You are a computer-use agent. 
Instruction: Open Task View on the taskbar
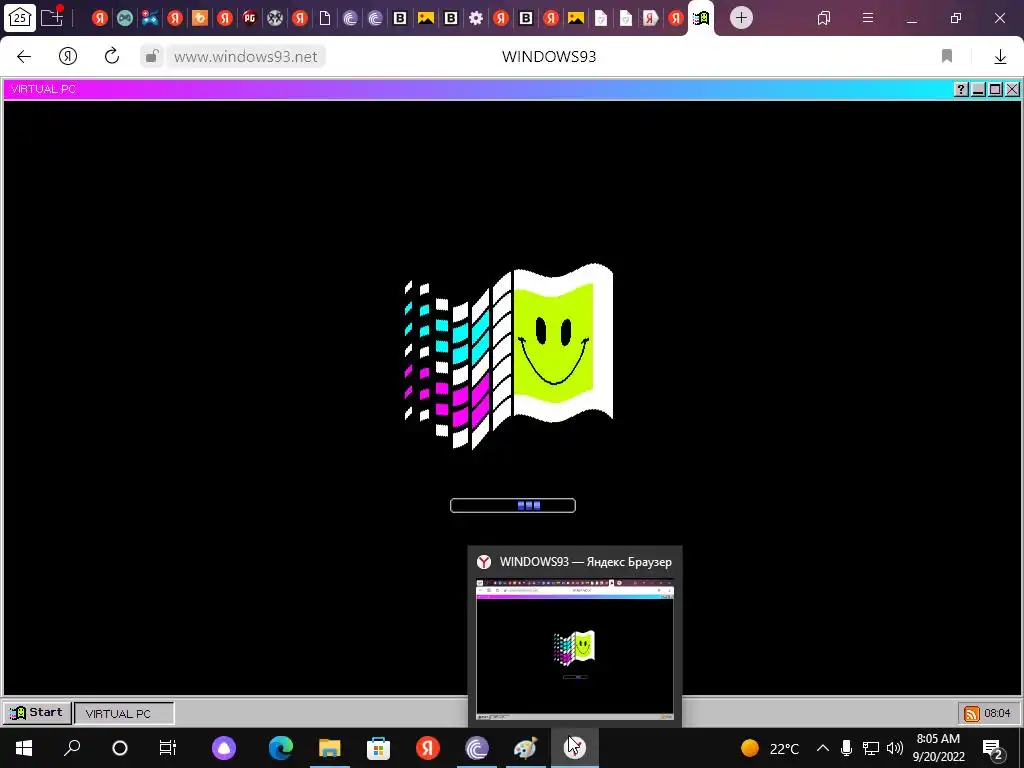coord(168,748)
